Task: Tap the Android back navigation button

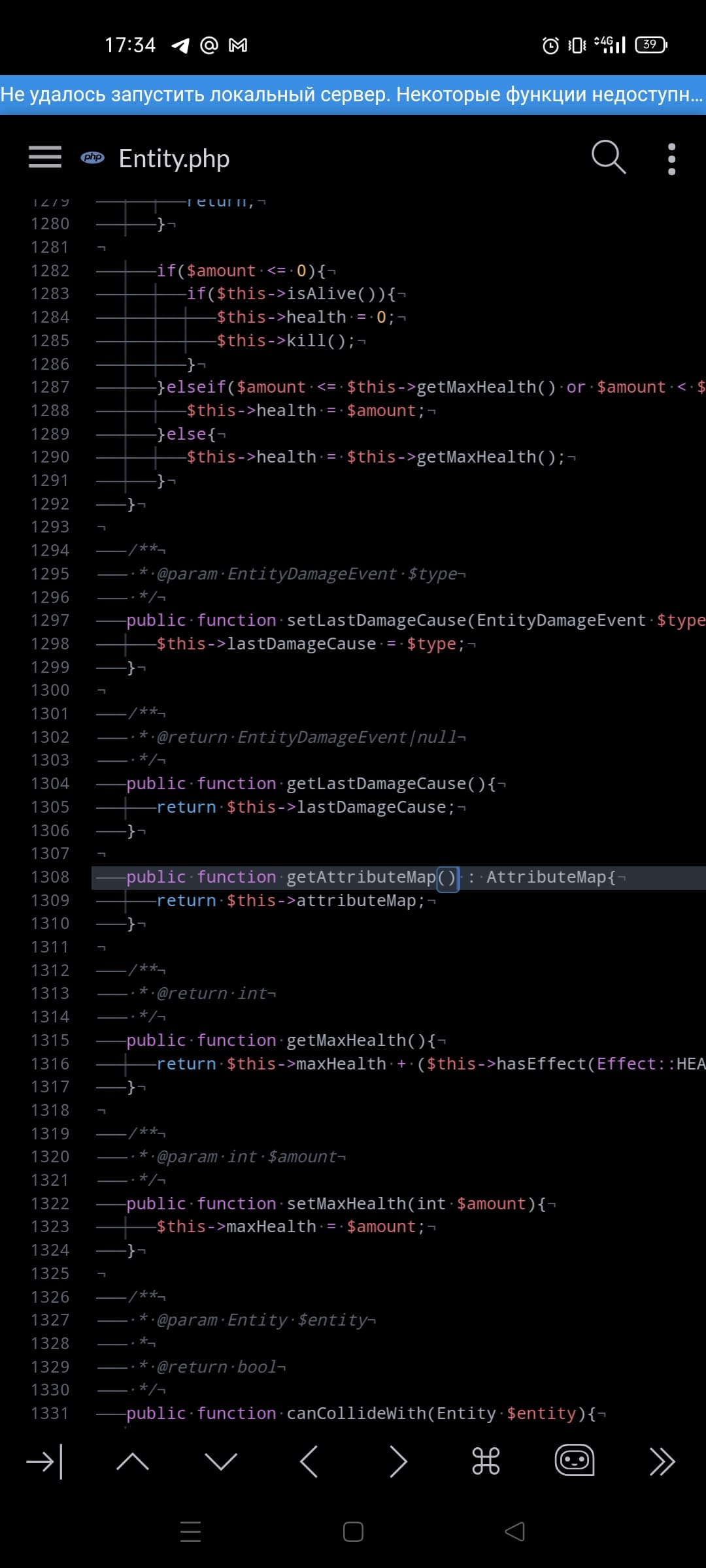Action: click(x=515, y=1531)
